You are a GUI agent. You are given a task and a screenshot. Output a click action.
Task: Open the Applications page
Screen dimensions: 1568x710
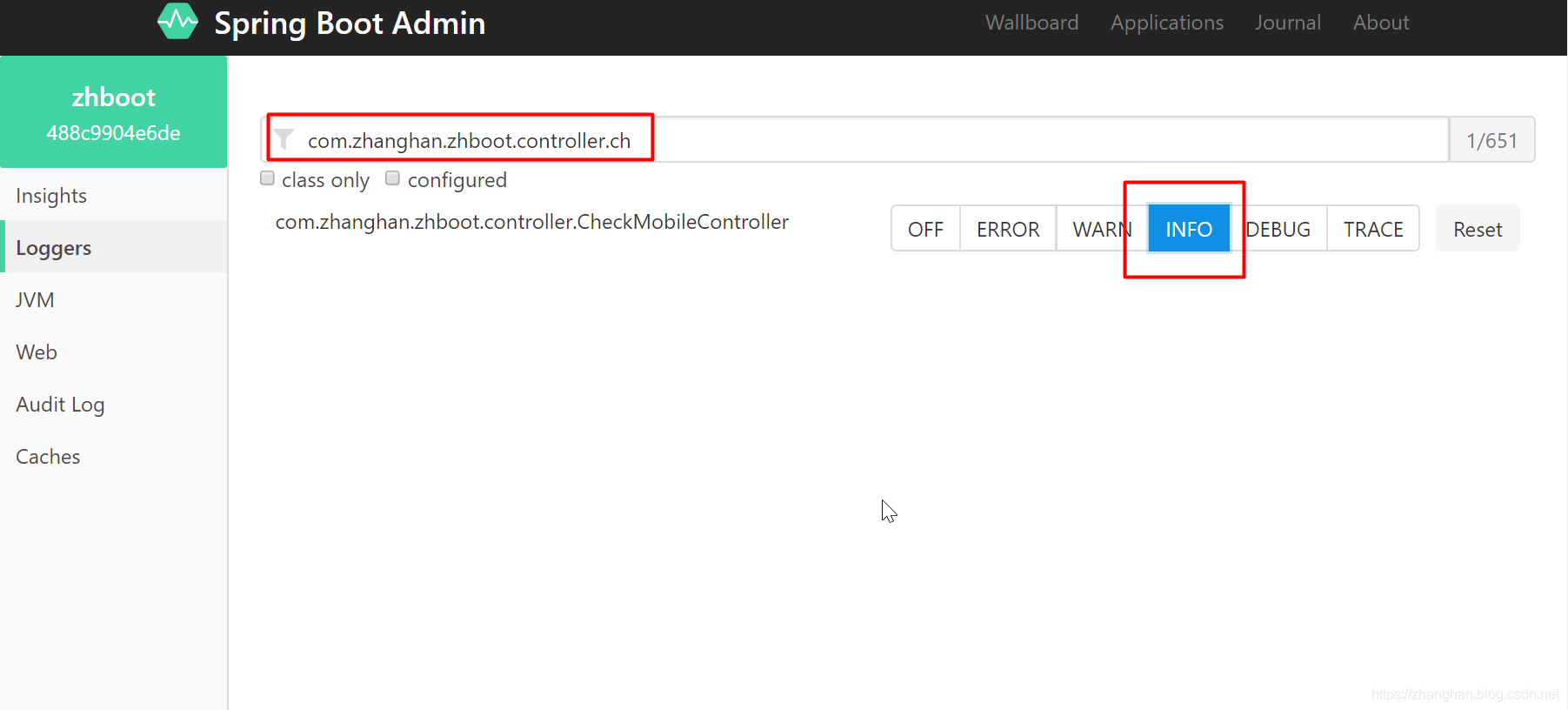coord(1166,23)
